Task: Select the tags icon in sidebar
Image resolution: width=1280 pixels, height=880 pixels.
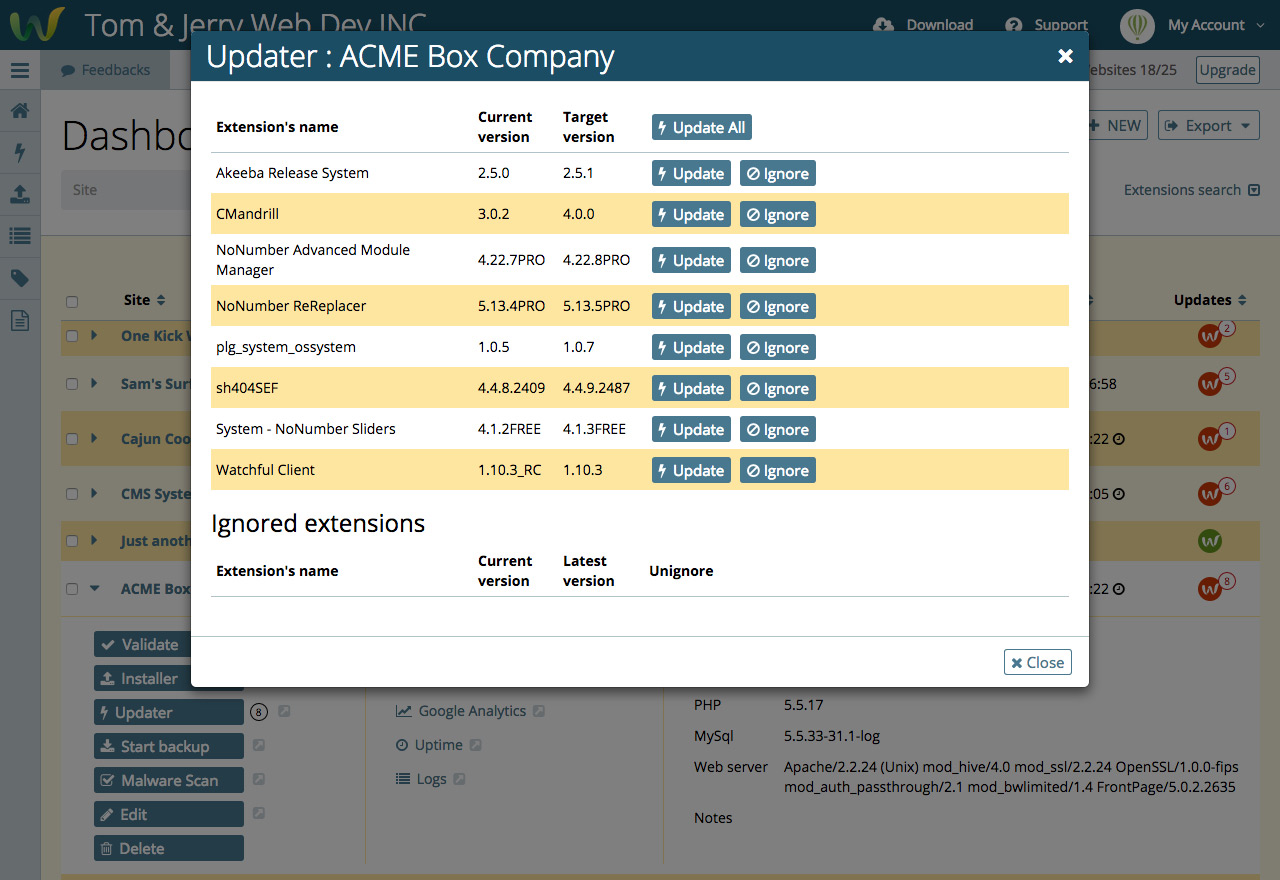Action: coord(20,278)
